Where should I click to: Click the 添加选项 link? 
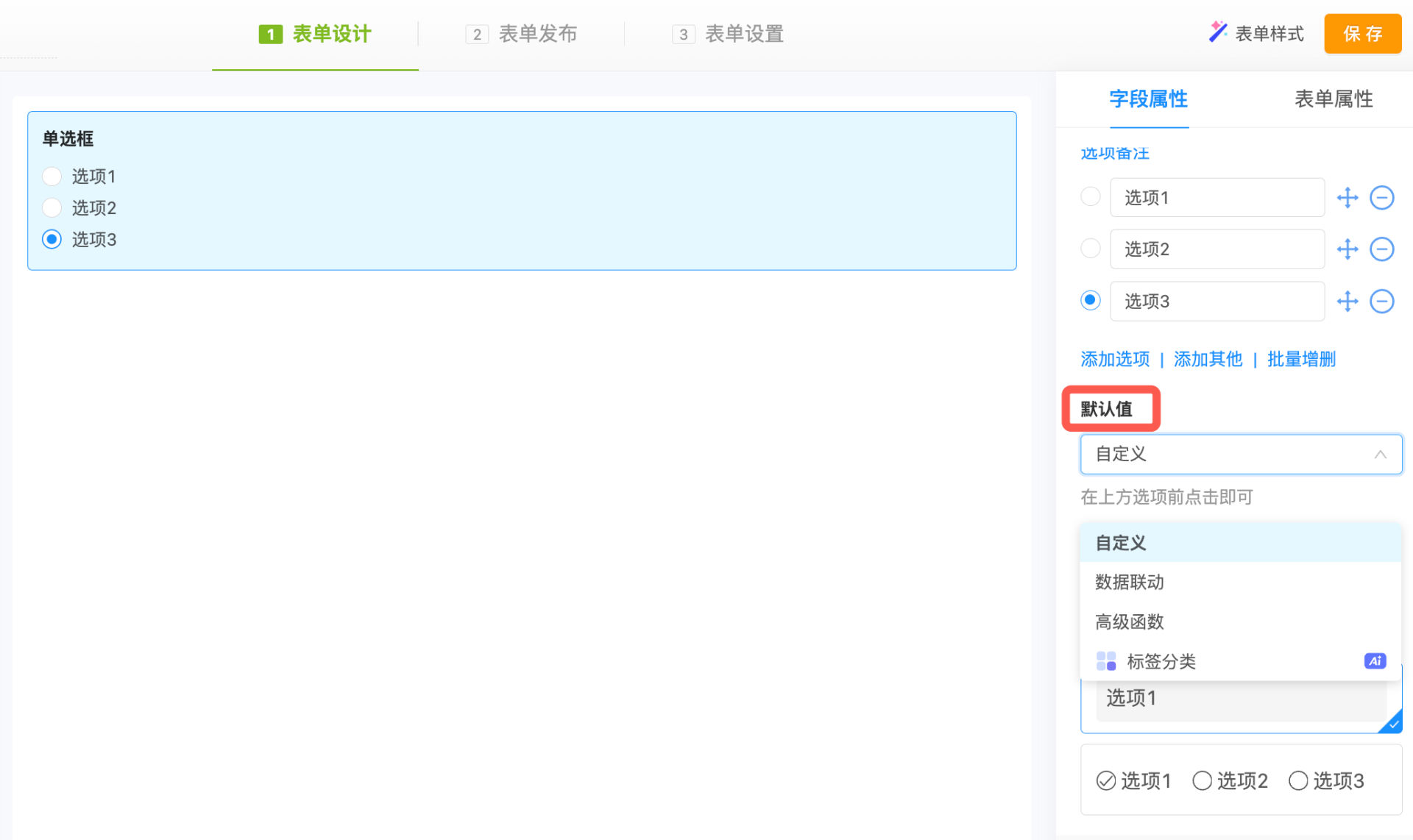pyautogui.click(x=1114, y=360)
